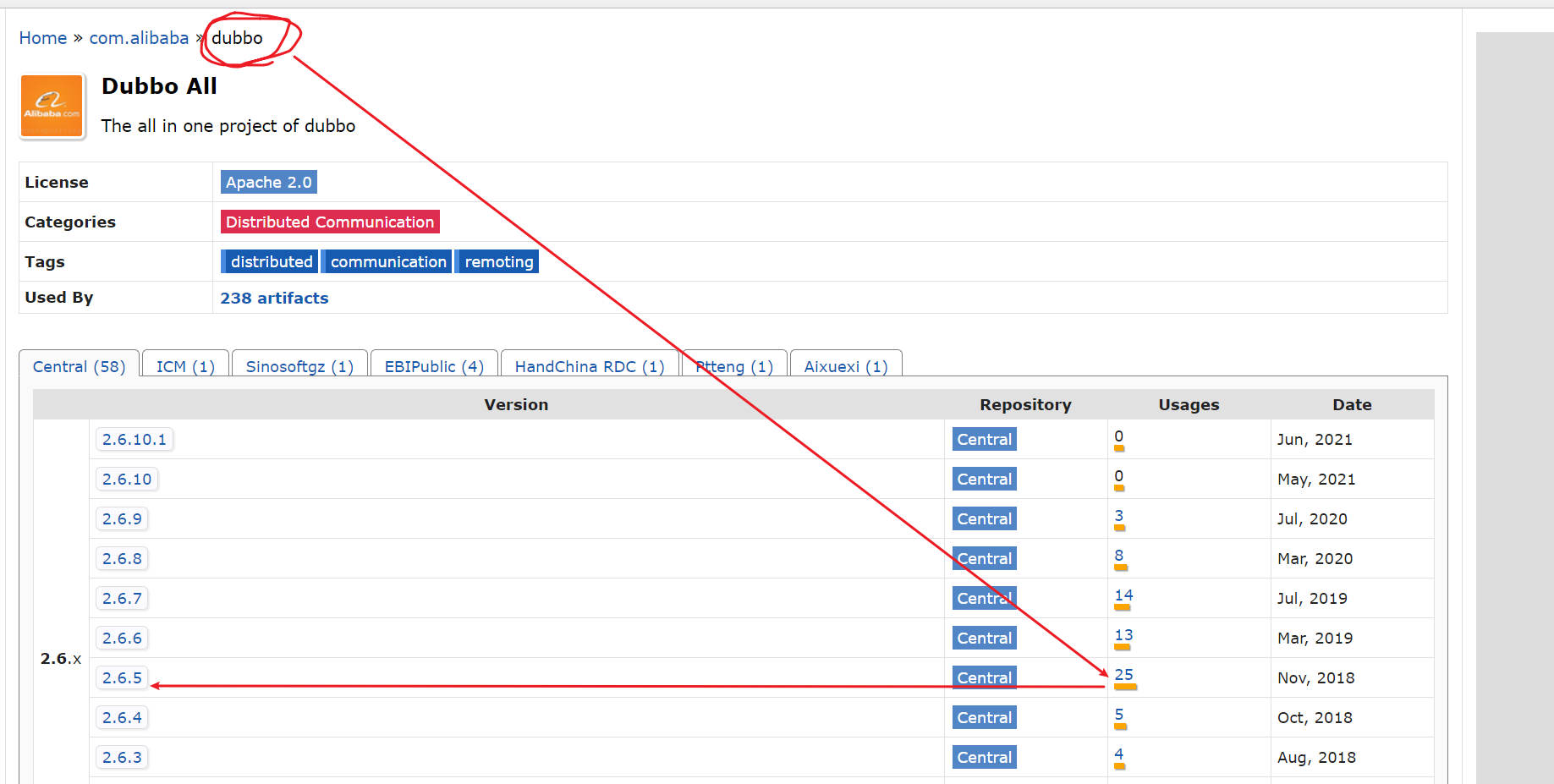This screenshot has width=1554, height=784.
Task: Open the Distributed Communication category
Action: (x=330, y=222)
